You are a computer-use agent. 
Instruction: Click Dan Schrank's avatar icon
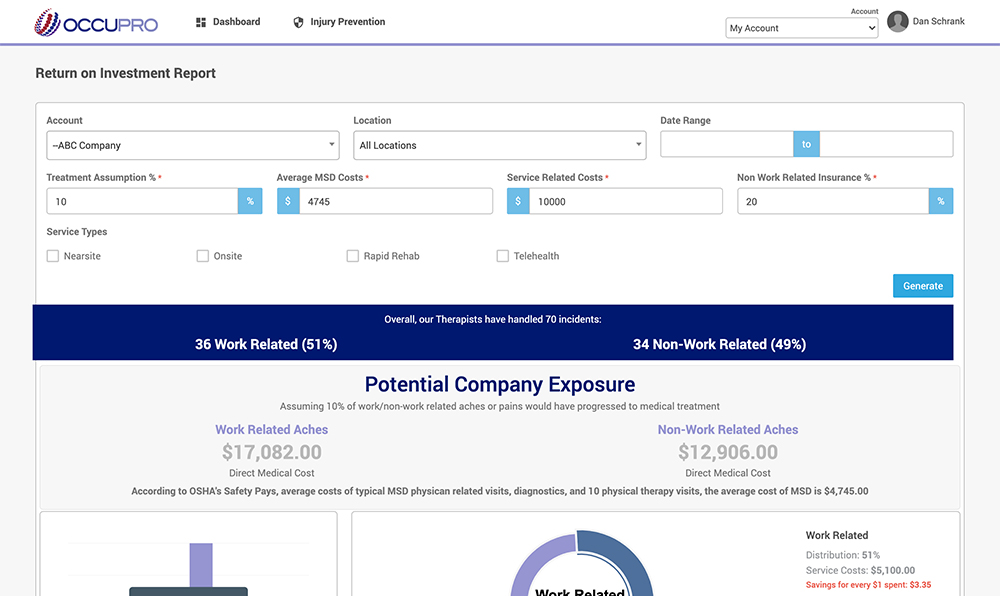click(x=897, y=22)
